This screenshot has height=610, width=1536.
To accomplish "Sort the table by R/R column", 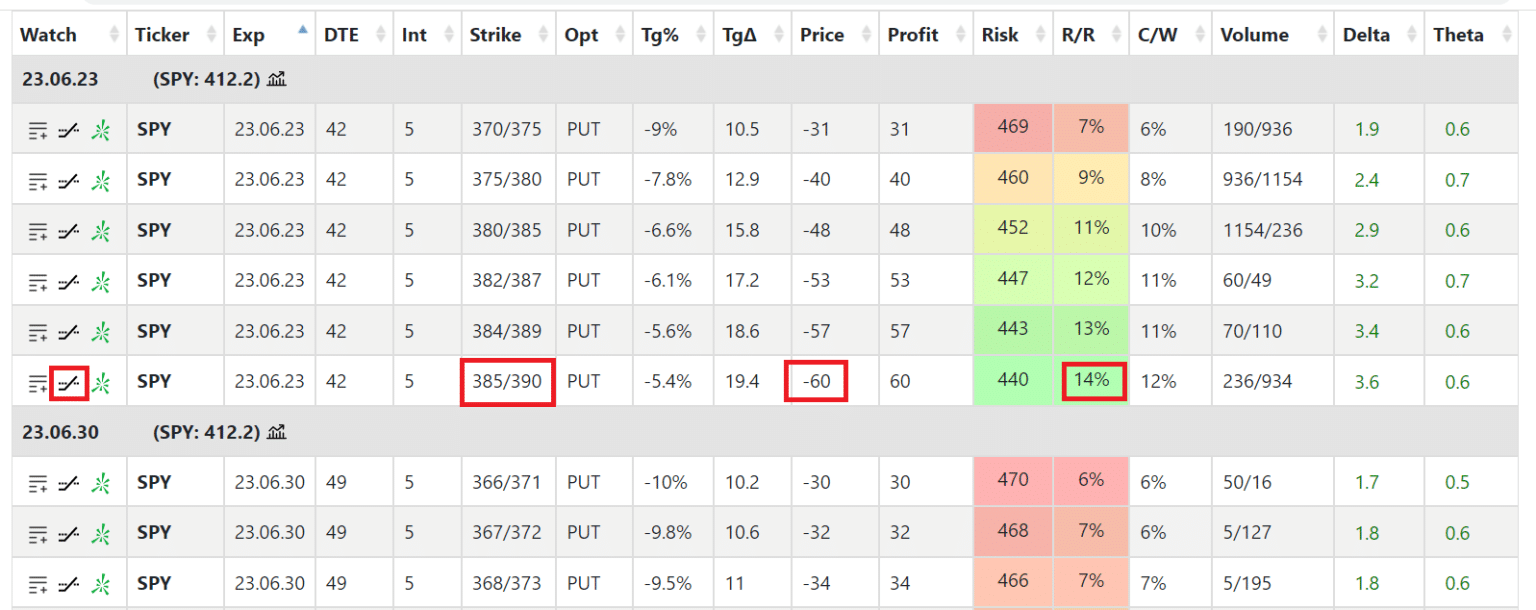I will [x=1078, y=35].
